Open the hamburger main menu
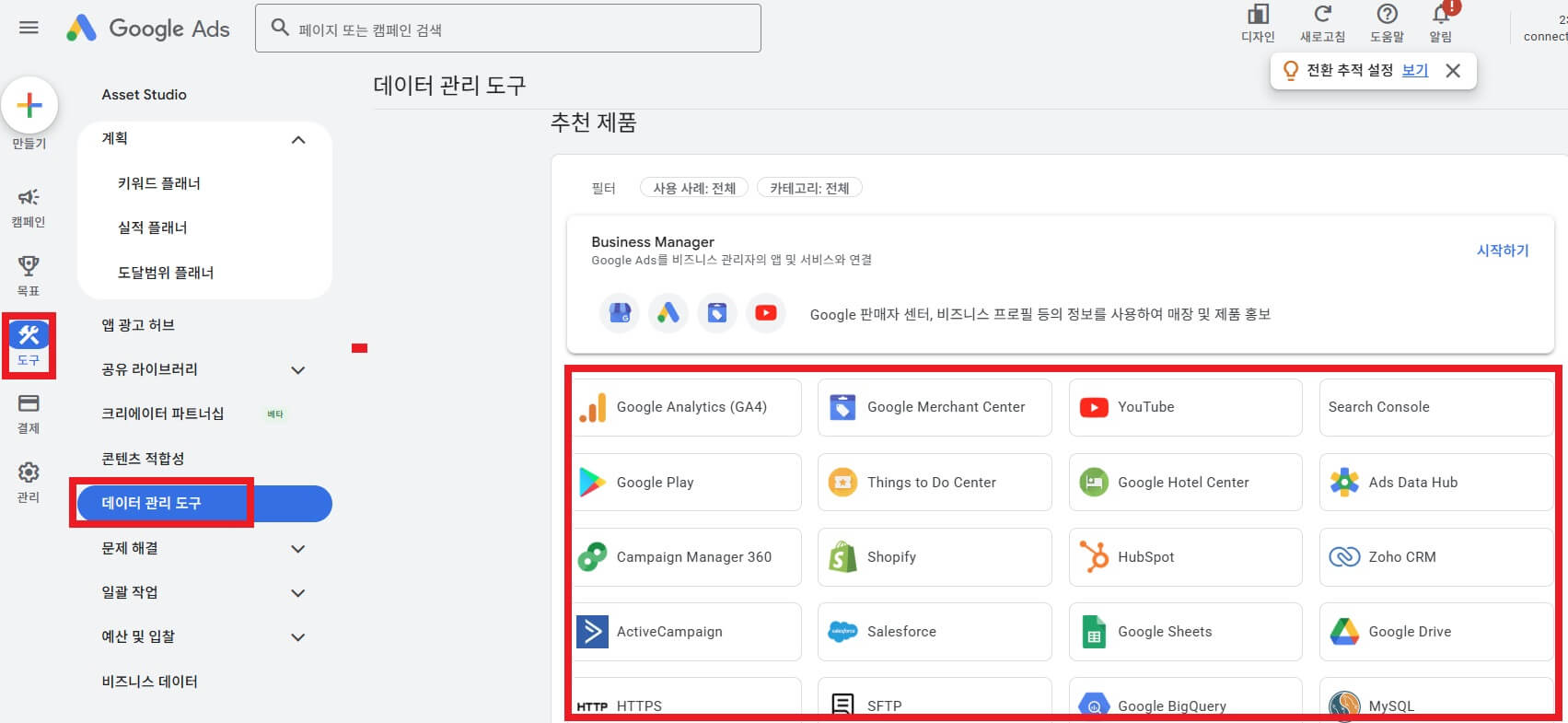This screenshot has width=1568, height=723. [x=29, y=28]
